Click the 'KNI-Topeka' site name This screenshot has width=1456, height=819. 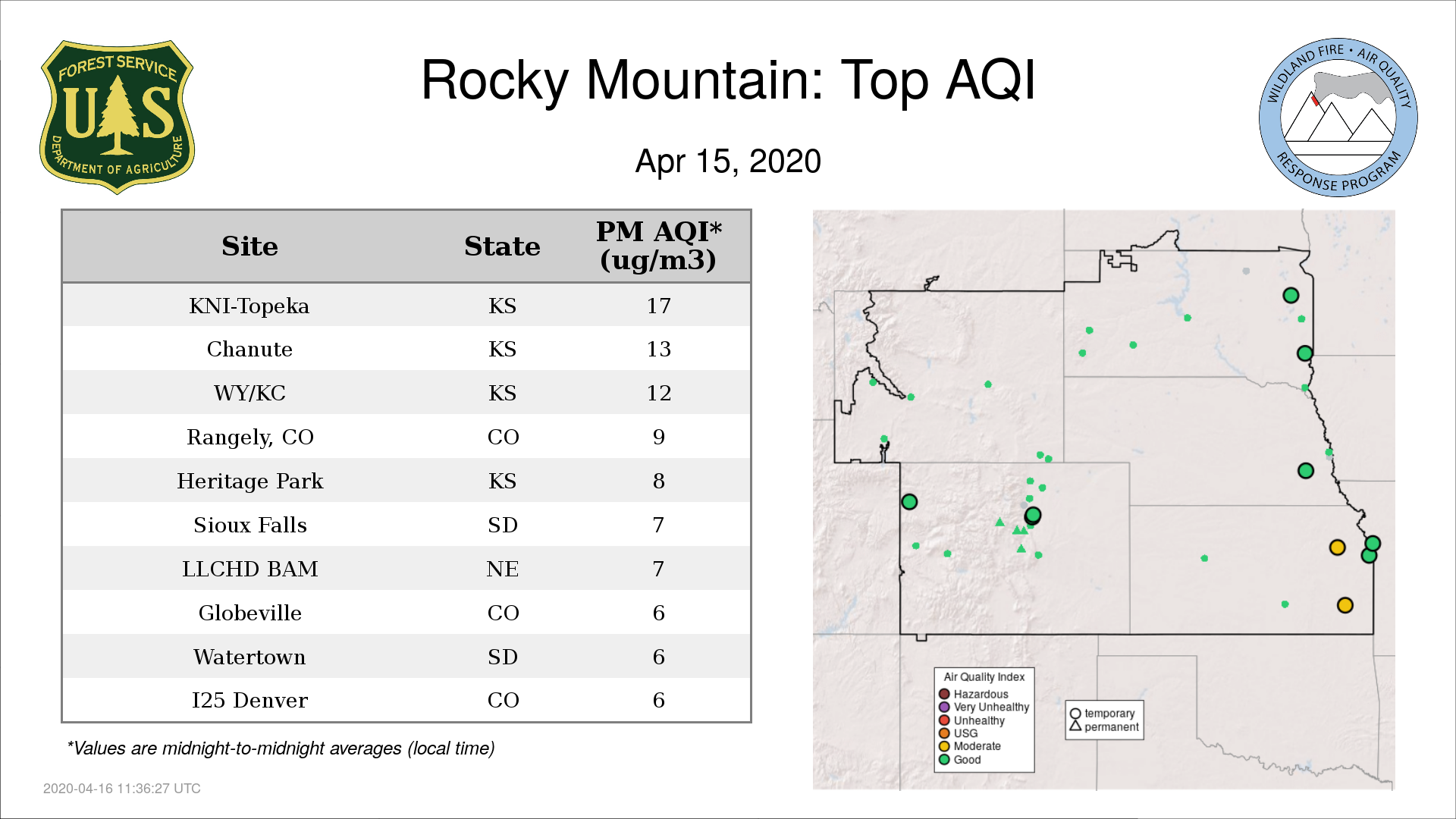[x=249, y=306]
